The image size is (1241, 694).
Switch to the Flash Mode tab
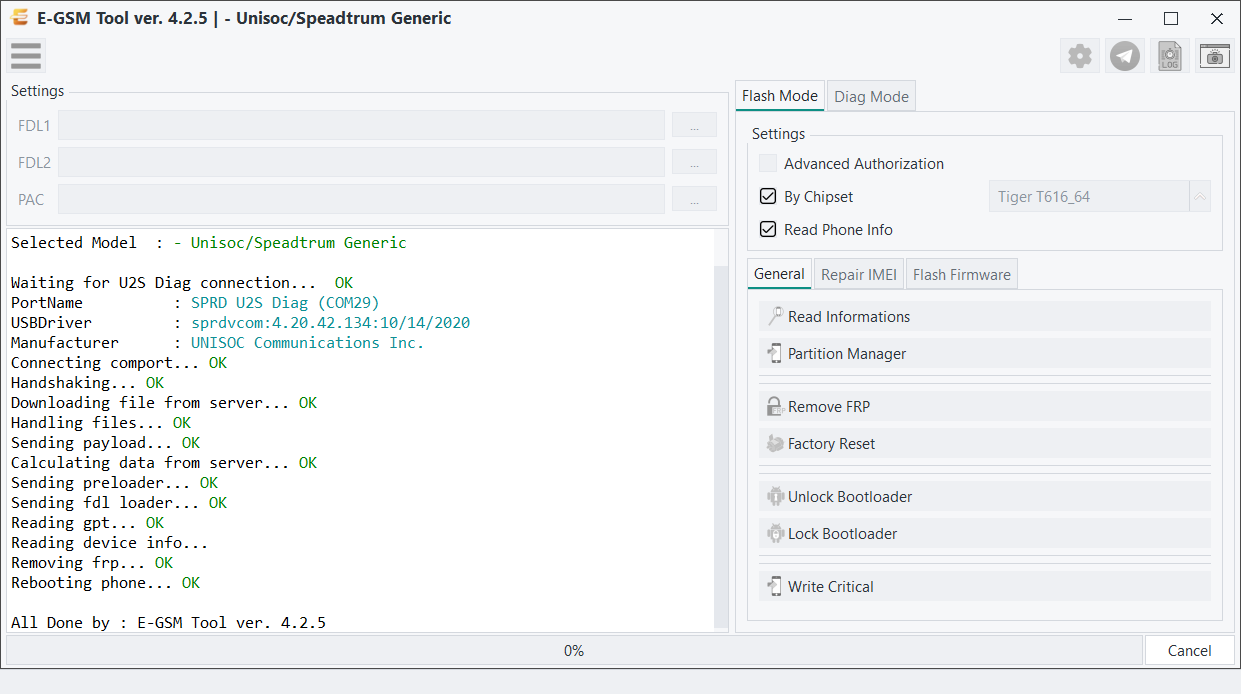(x=780, y=96)
